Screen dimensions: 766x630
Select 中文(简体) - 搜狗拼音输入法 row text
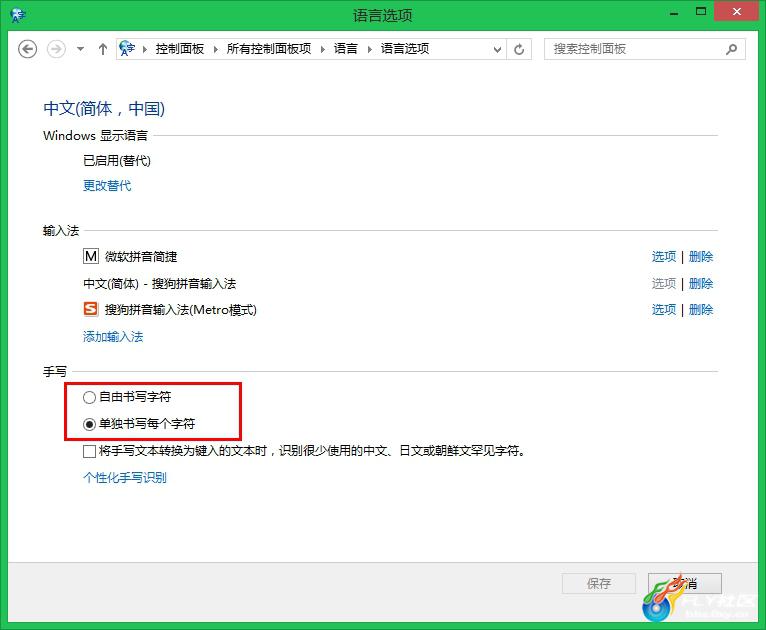[x=159, y=283]
